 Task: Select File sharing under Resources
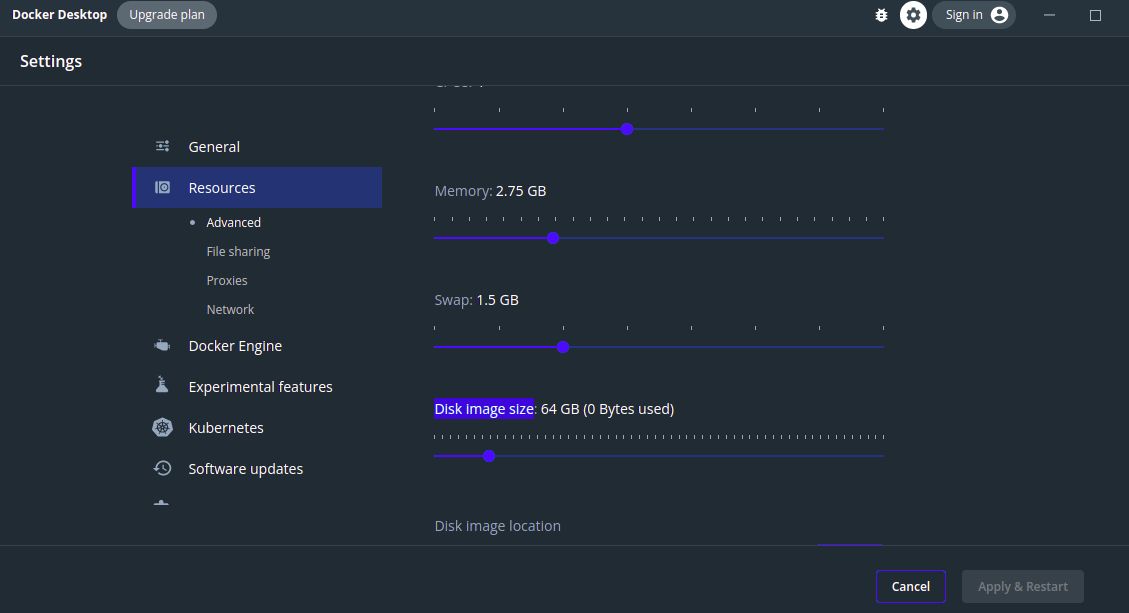click(238, 251)
